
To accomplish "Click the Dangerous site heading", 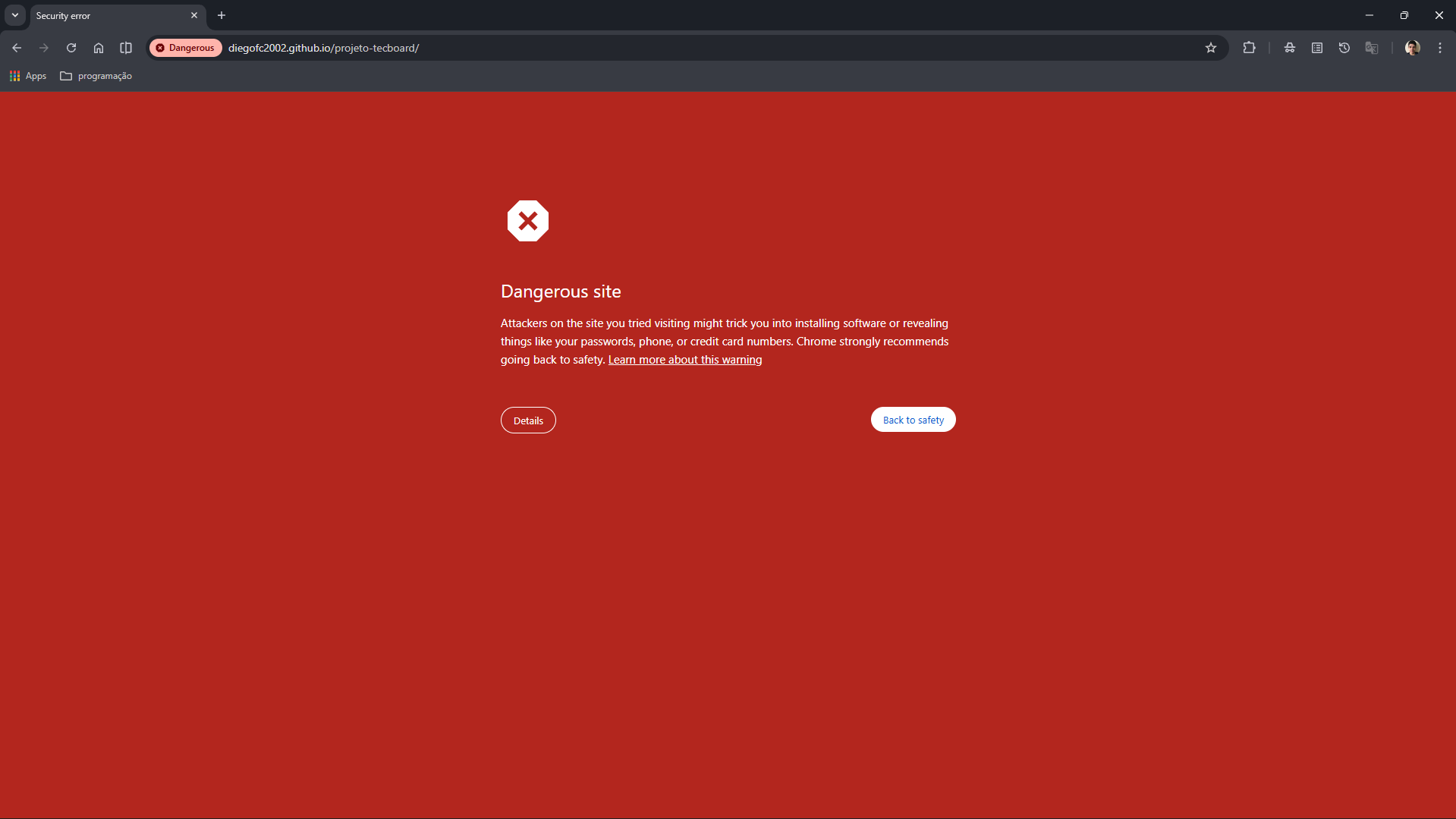I will pos(561,291).
